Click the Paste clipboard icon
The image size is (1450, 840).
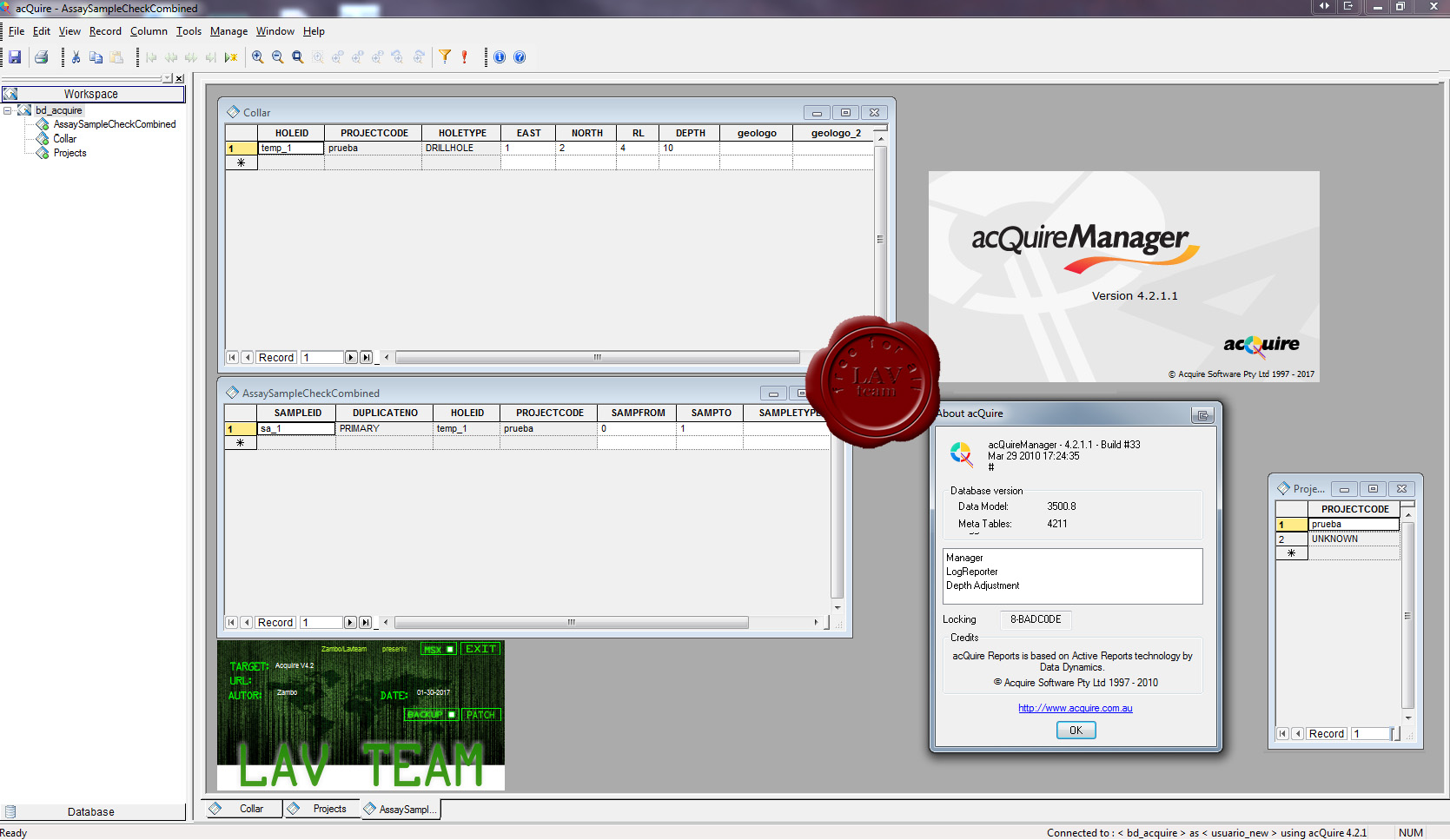click(116, 57)
